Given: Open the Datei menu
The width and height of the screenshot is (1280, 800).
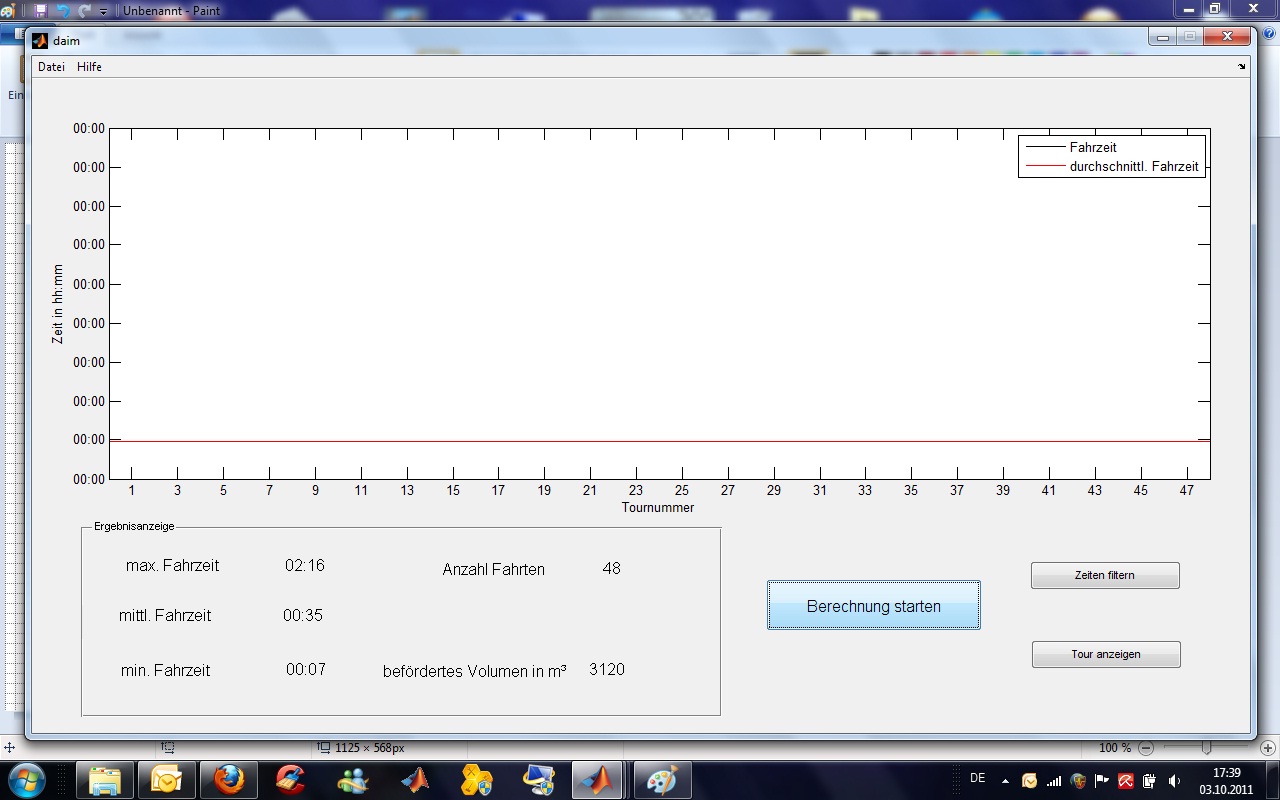Looking at the screenshot, I should point(51,67).
